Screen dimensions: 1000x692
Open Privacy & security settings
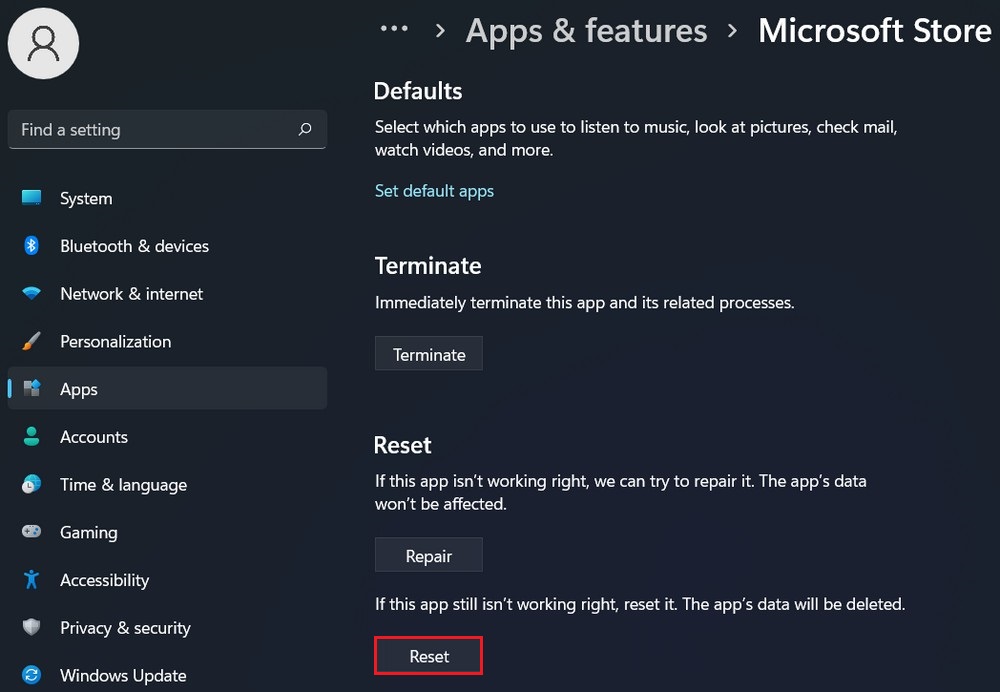click(167, 628)
